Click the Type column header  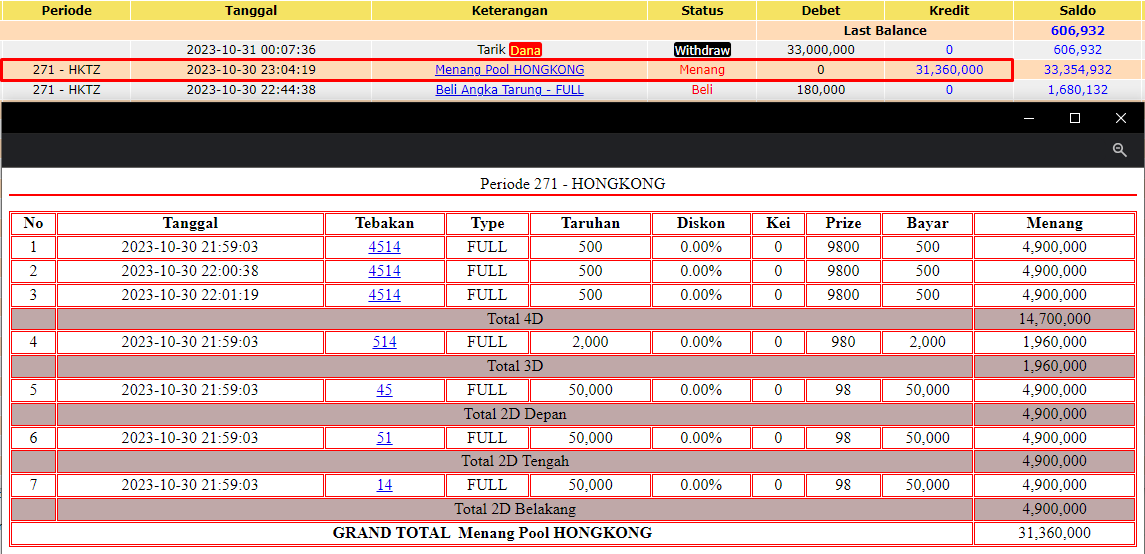point(487,223)
